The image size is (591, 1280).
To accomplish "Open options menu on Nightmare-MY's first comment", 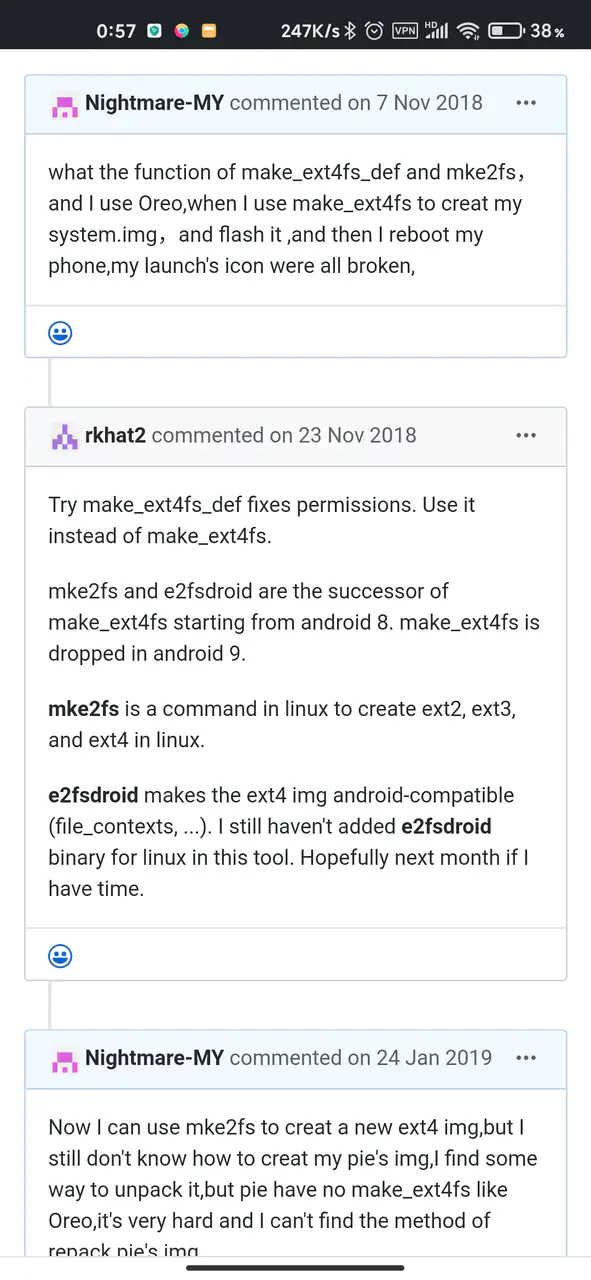I will 526,103.
